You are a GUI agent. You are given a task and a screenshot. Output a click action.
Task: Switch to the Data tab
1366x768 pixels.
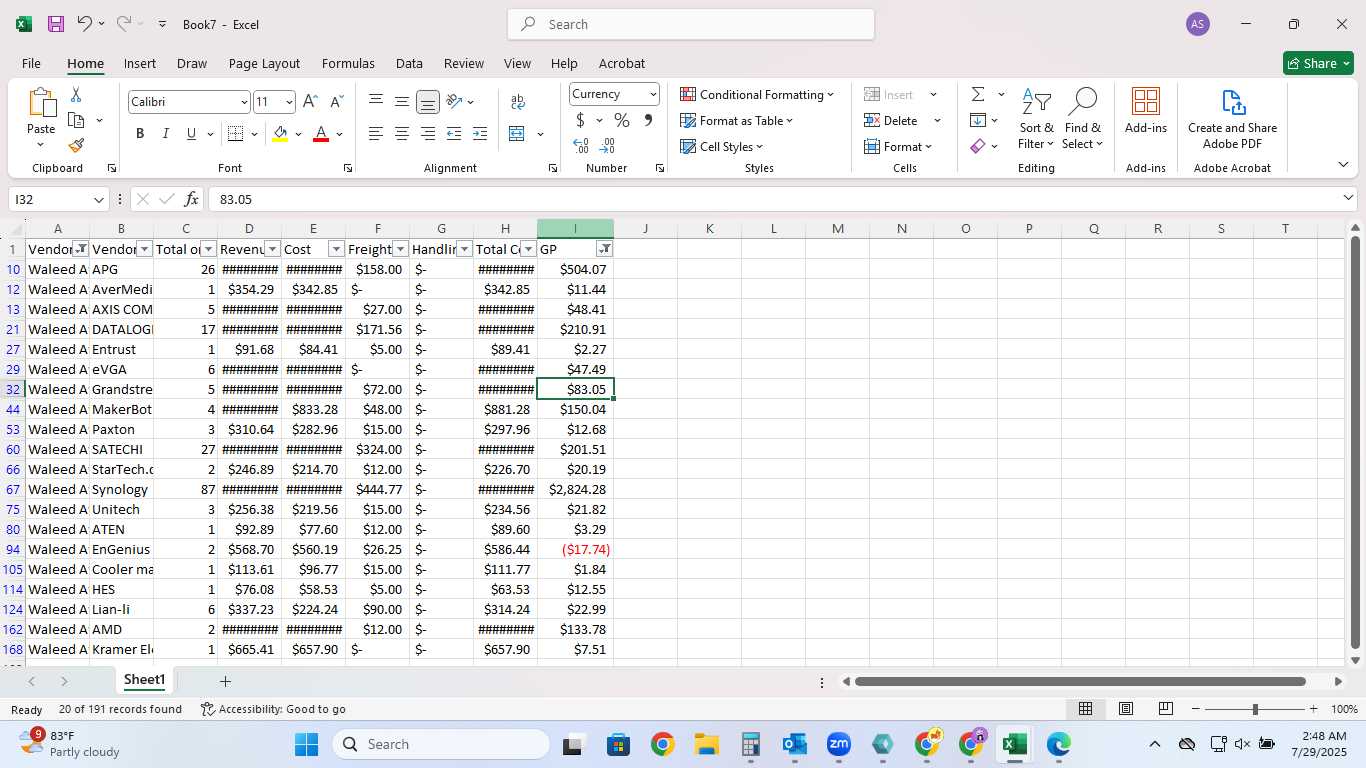[x=409, y=63]
